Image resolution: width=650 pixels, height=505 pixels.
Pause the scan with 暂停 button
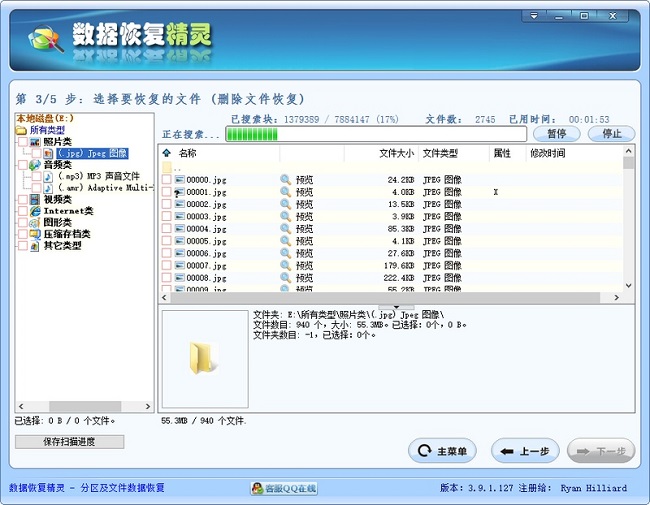[x=556, y=134]
